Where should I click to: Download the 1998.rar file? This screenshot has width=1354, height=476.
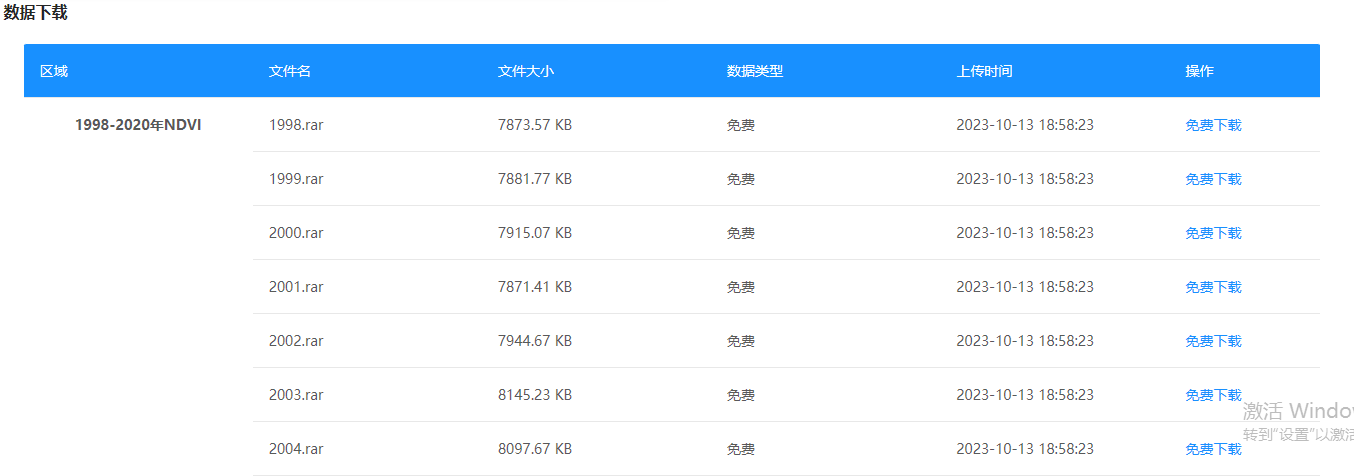1213,125
